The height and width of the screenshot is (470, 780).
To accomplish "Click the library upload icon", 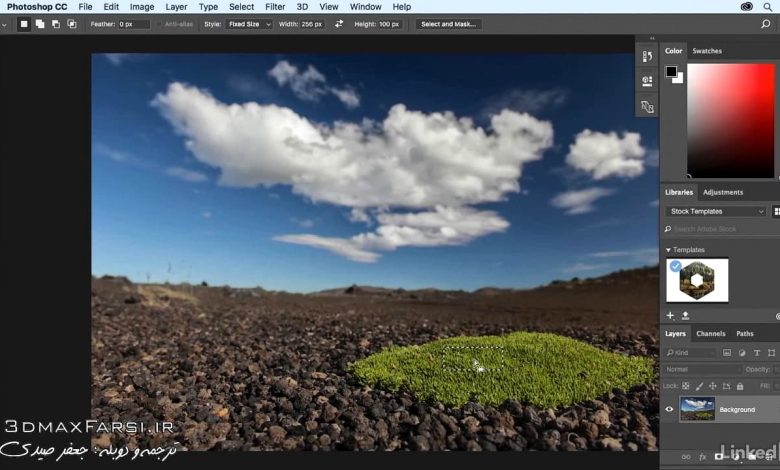I will point(685,315).
